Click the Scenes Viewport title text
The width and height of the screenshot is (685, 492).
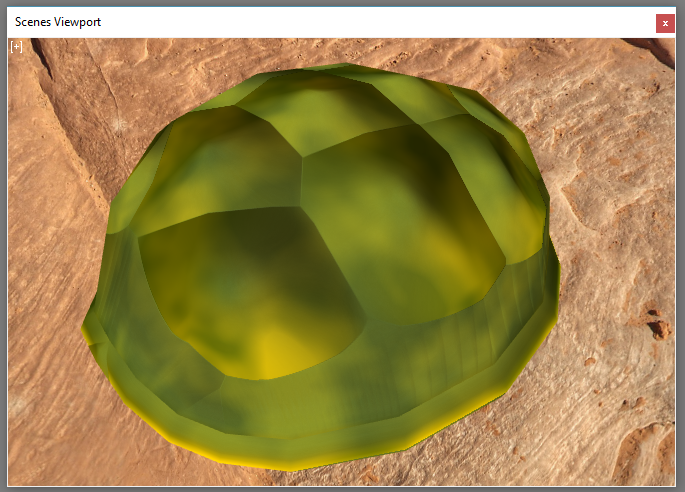tap(58, 22)
